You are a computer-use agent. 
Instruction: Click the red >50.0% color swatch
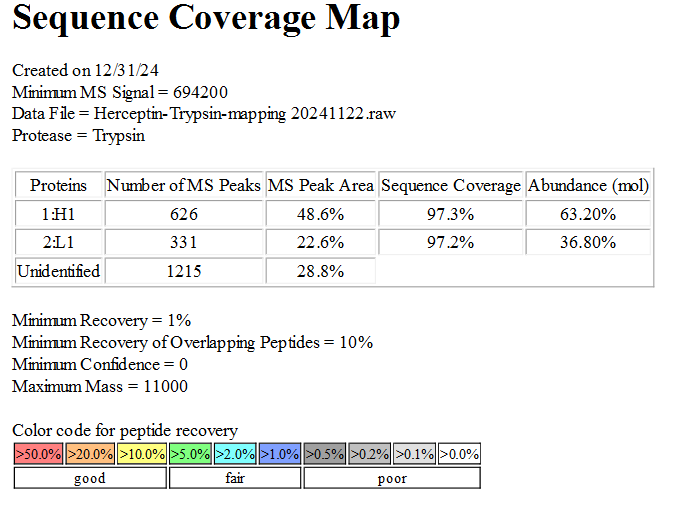tap(39, 454)
